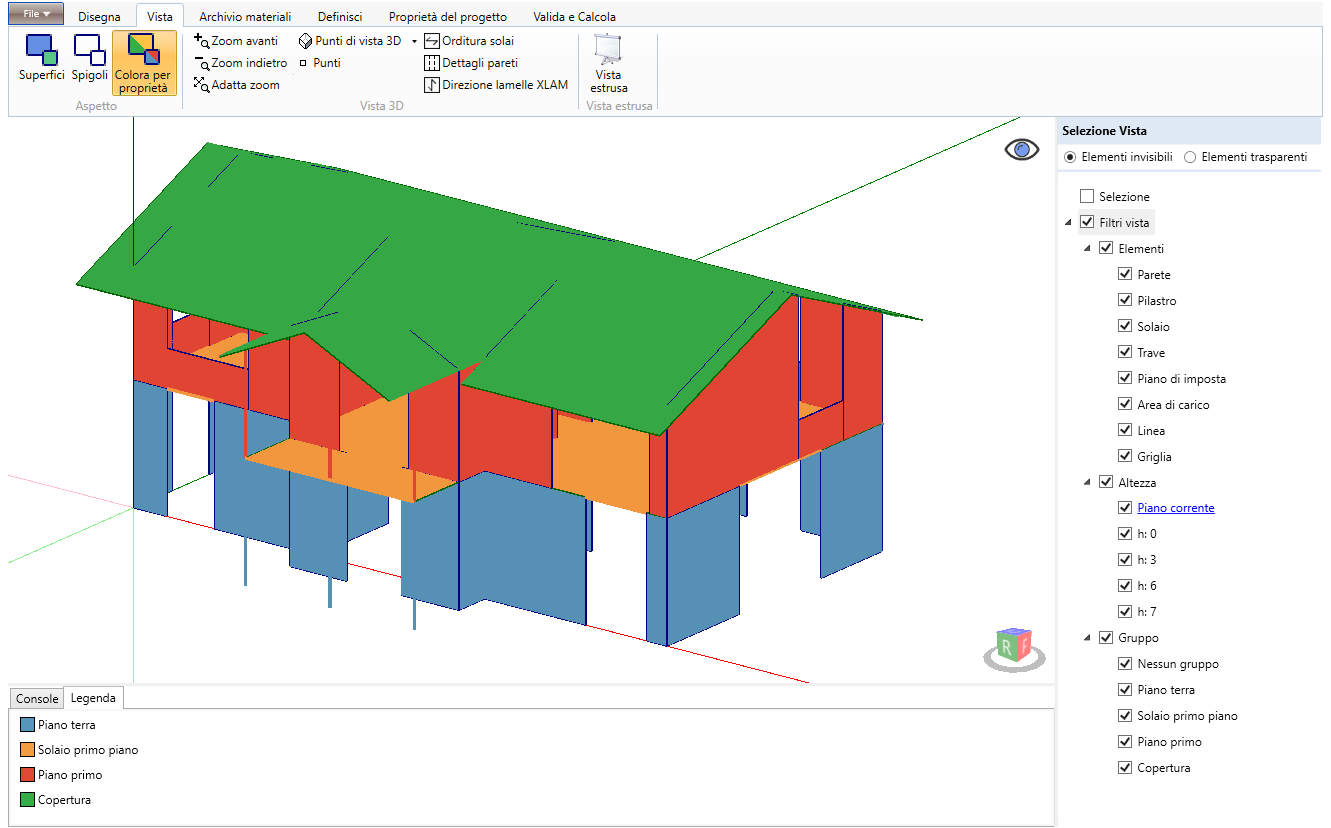The height and width of the screenshot is (828, 1331).
Task: Click Zoom indietro tool
Action: 240,63
